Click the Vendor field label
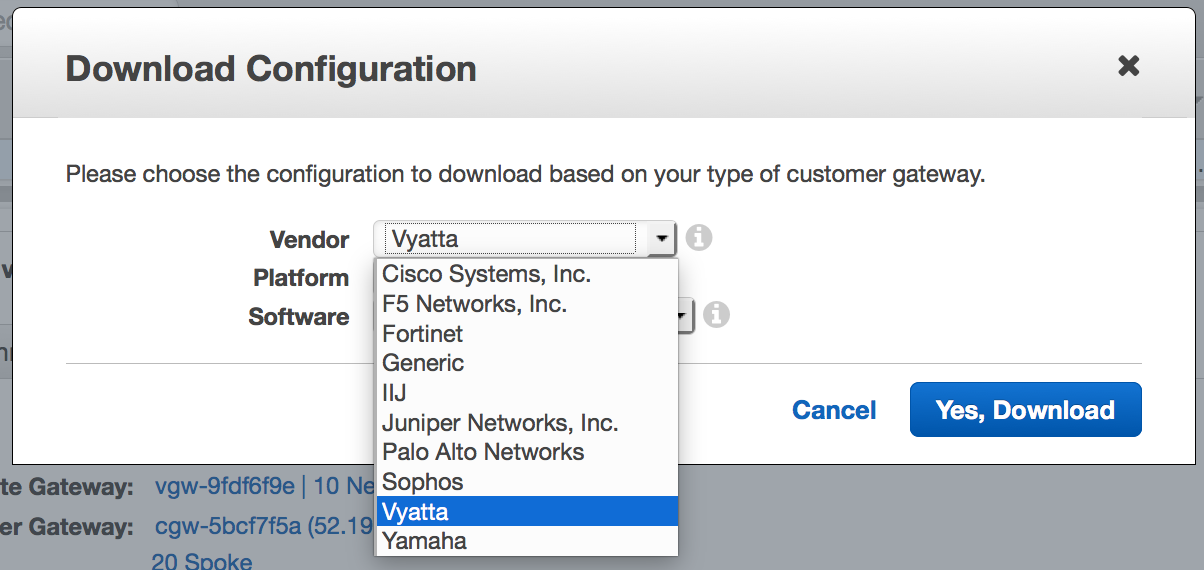Viewport: 1204px width, 570px height. tap(309, 240)
